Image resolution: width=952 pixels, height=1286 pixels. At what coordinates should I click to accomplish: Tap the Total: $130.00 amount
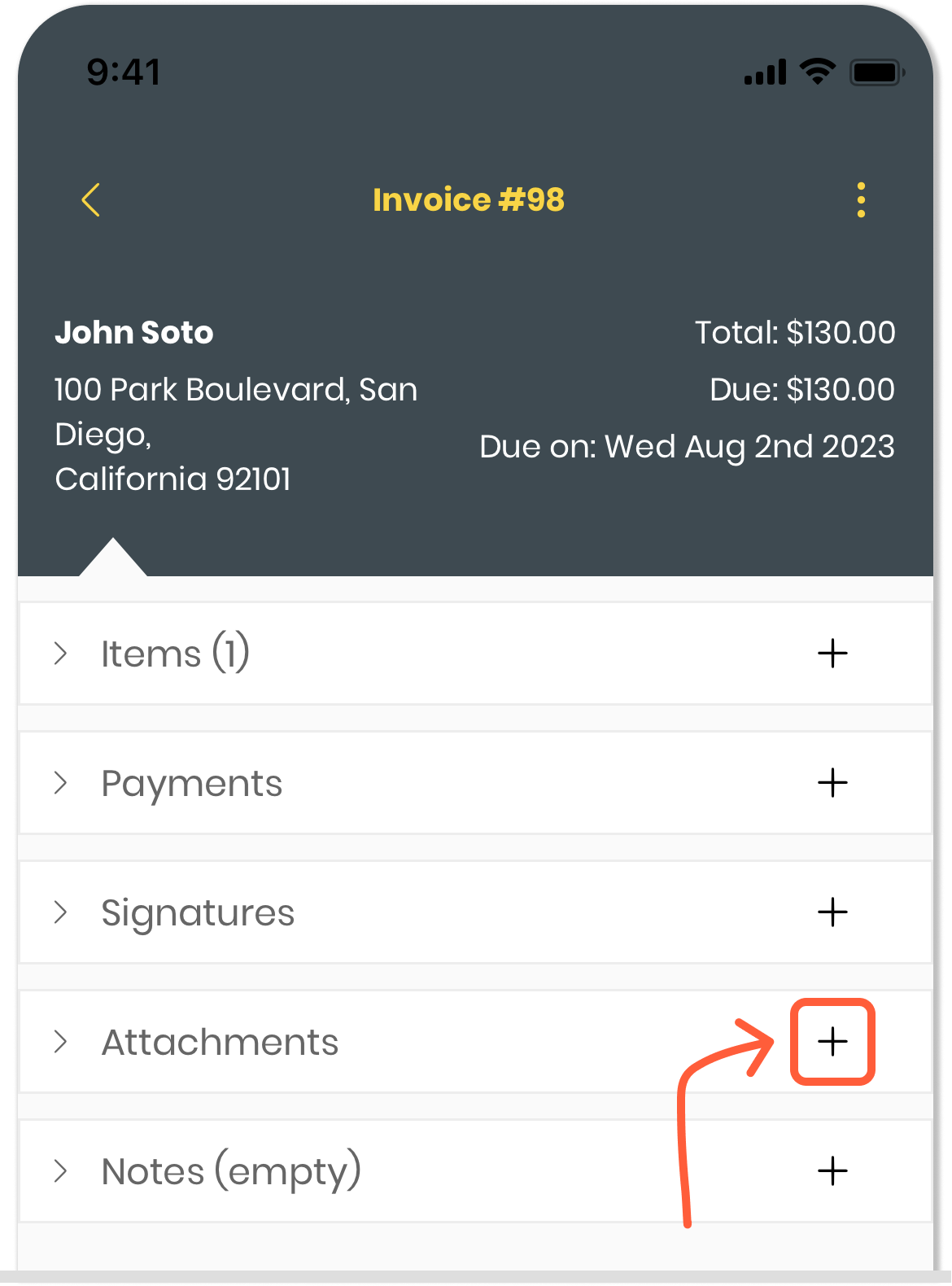point(794,333)
